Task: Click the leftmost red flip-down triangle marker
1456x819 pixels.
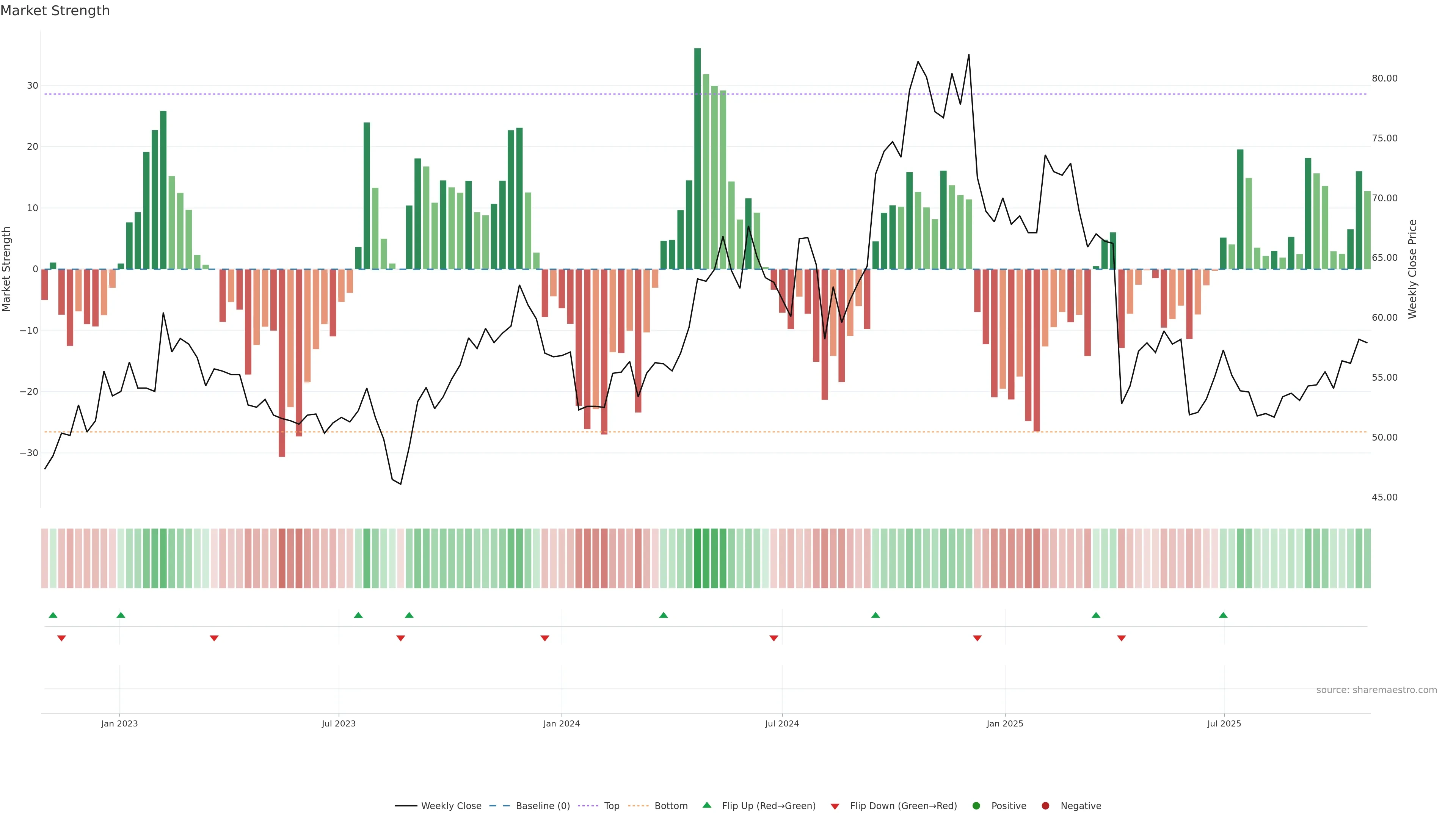Action: click(61, 638)
